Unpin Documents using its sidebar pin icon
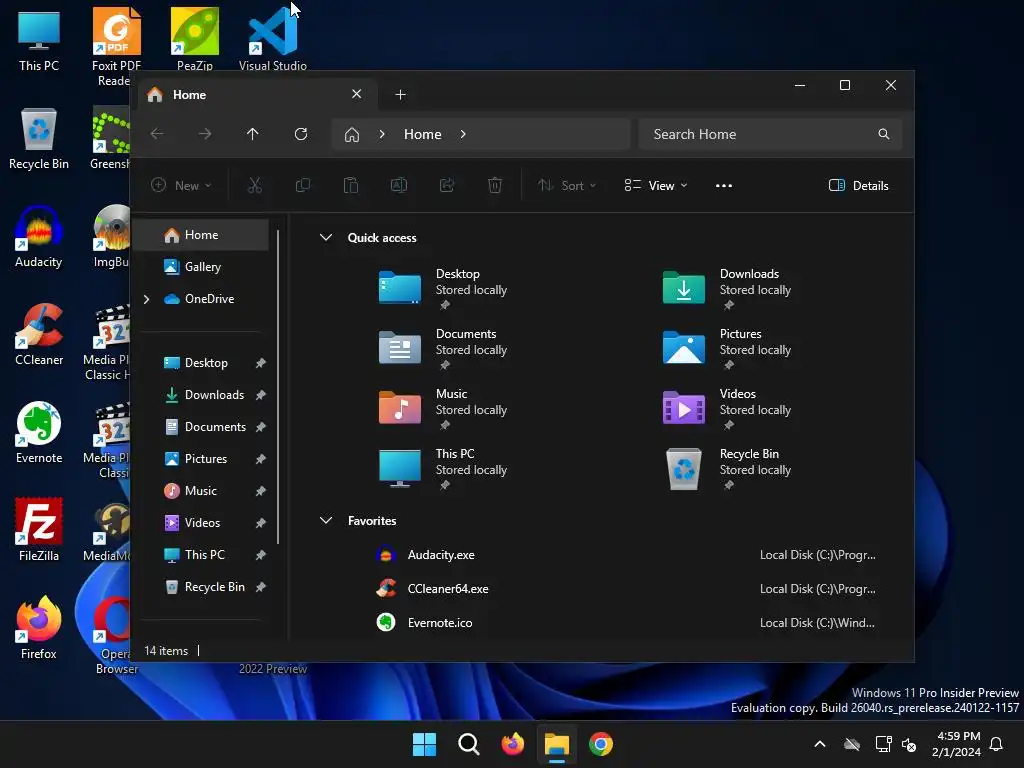 261,427
